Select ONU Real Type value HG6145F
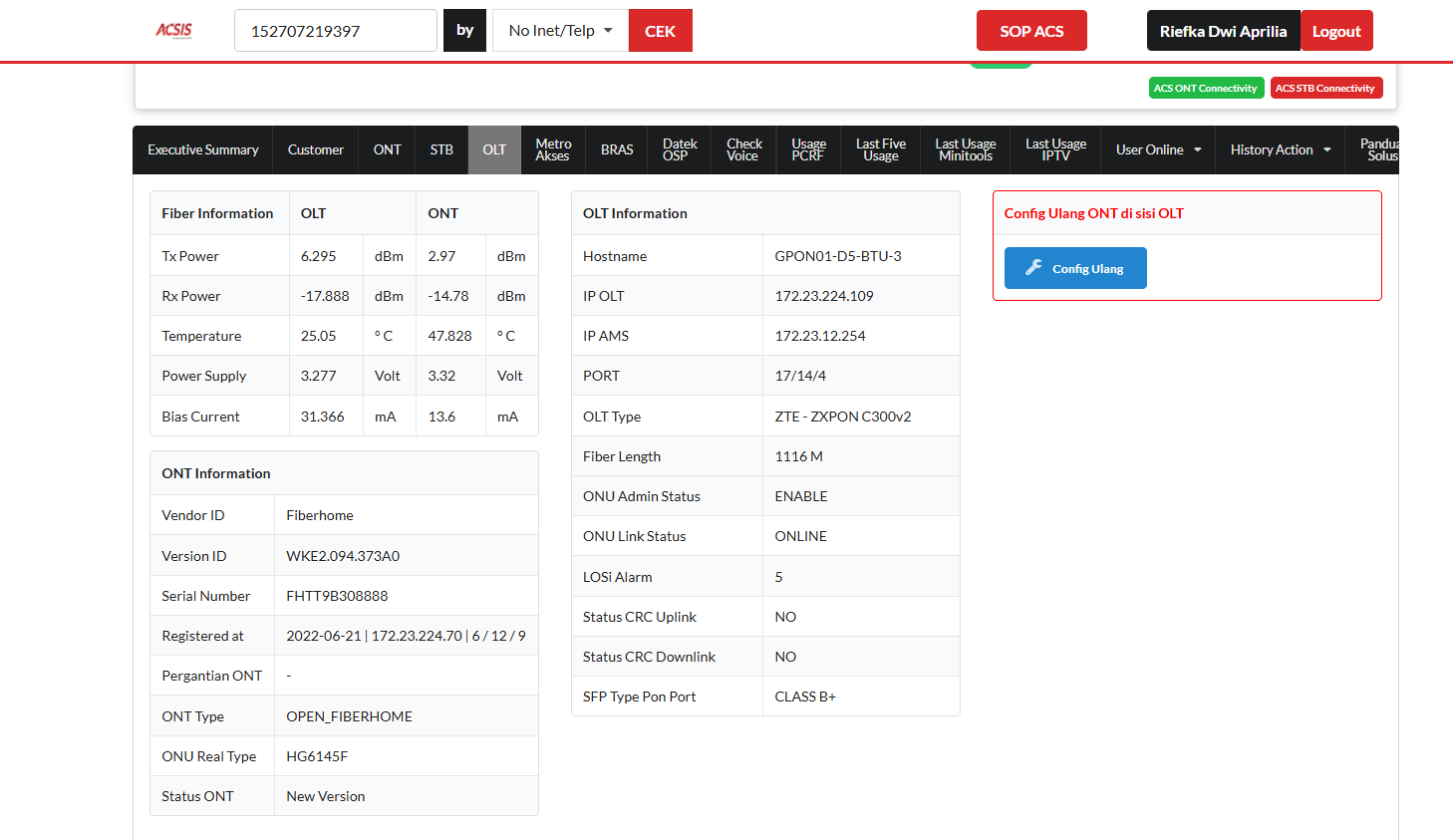This screenshot has height=840, width=1453. point(317,756)
